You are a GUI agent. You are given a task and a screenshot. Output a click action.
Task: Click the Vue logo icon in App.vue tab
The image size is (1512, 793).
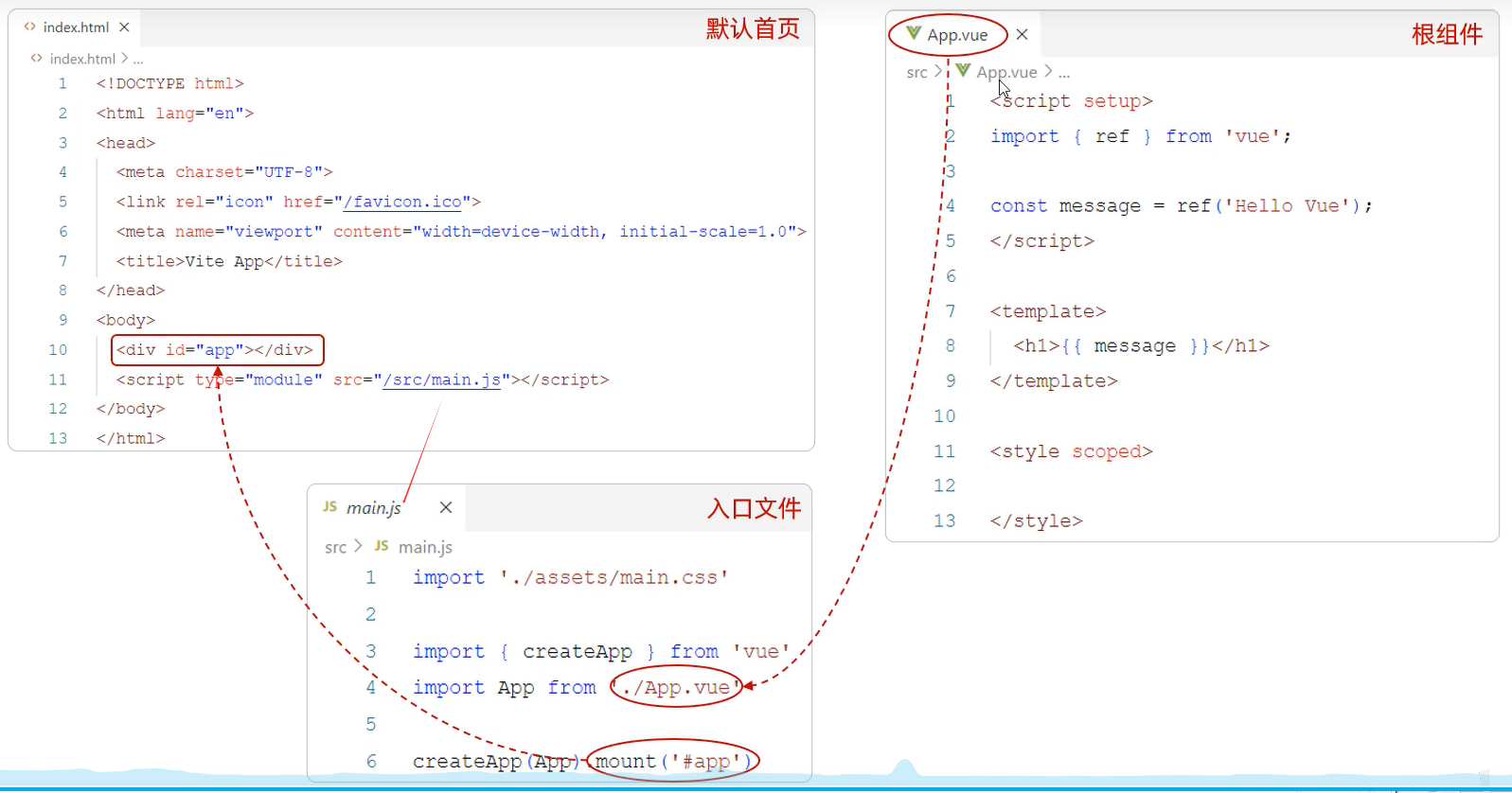(914, 34)
